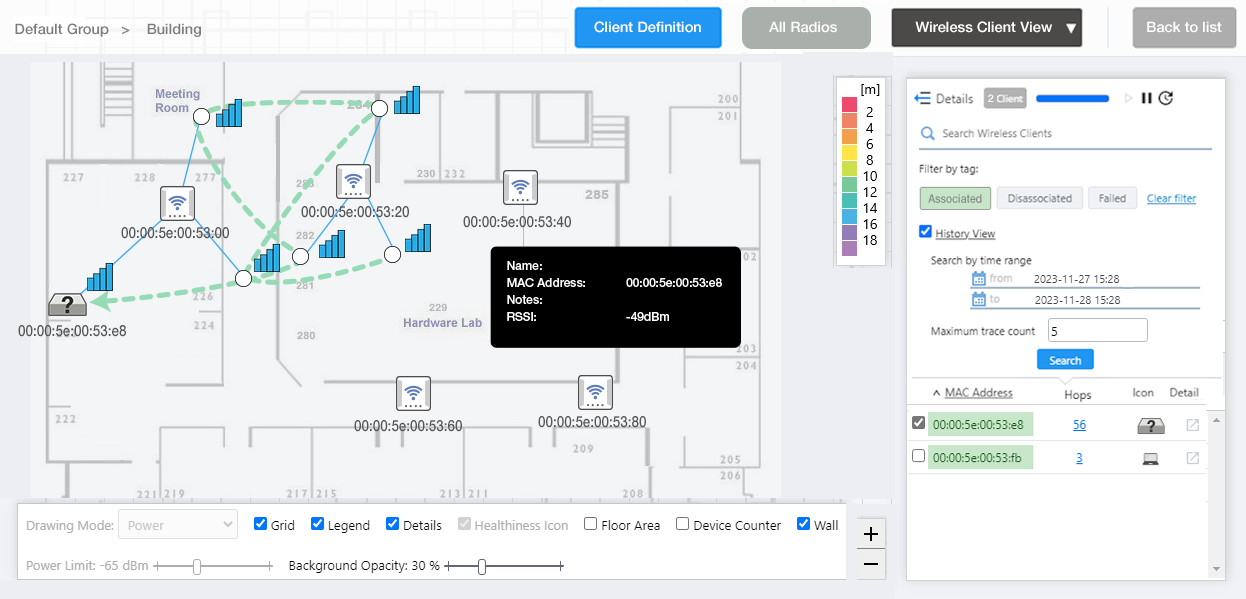Pause the client auto-refresh
This screenshot has width=1246, height=599.
[x=1147, y=98]
